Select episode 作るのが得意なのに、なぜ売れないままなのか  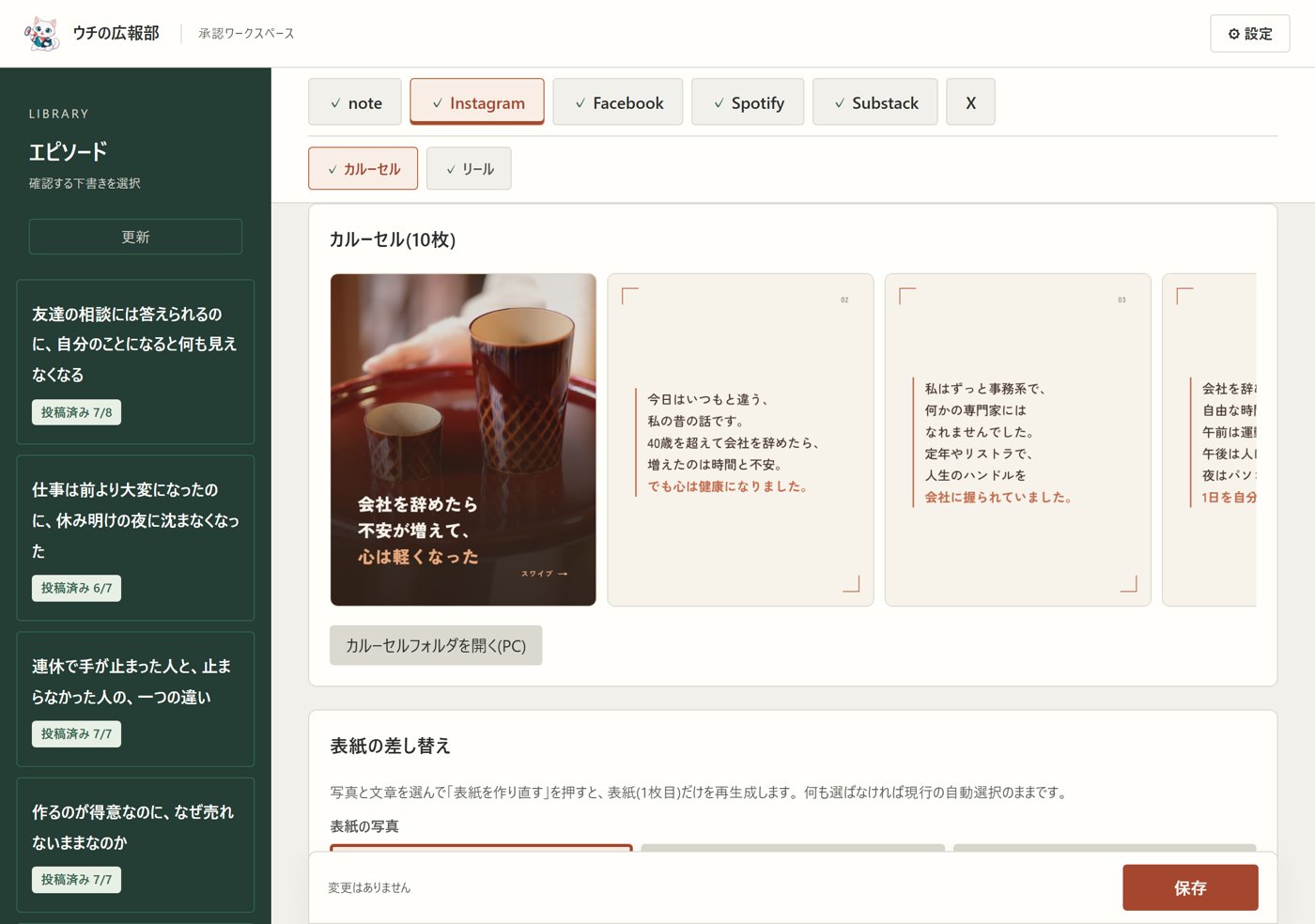pos(135,844)
